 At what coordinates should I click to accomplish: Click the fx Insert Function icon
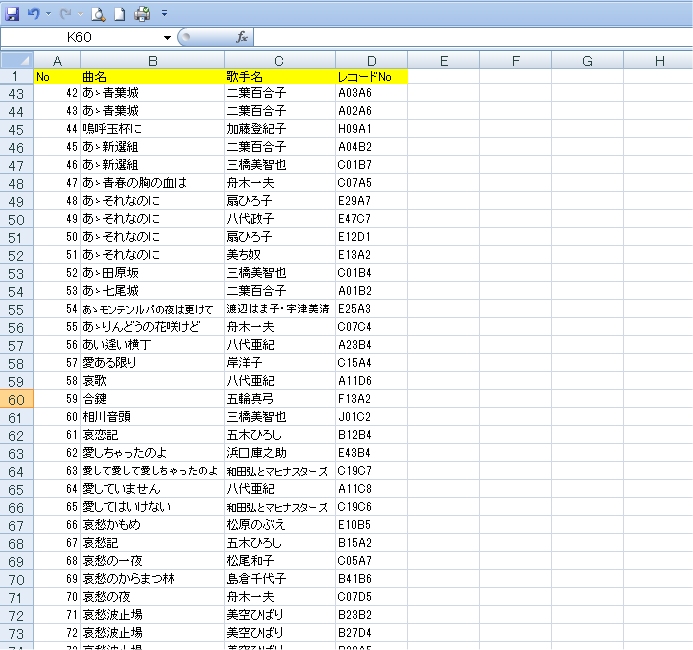(241, 37)
